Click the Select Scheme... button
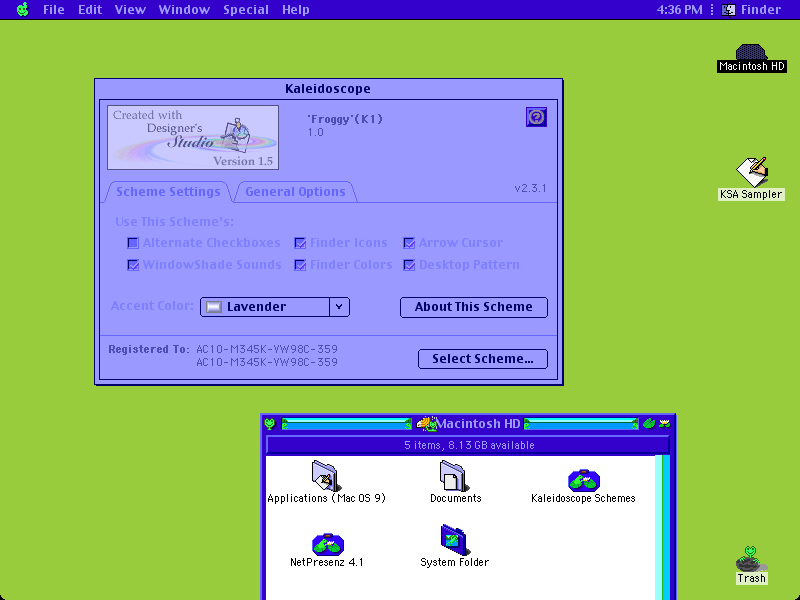This screenshot has width=800, height=600. pyautogui.click(x=483, y=359)
